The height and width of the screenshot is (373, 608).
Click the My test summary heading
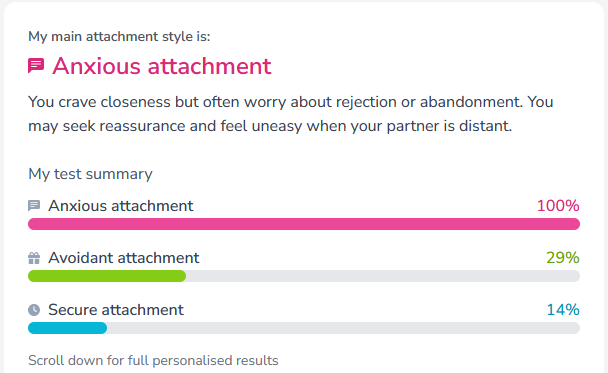90,174
